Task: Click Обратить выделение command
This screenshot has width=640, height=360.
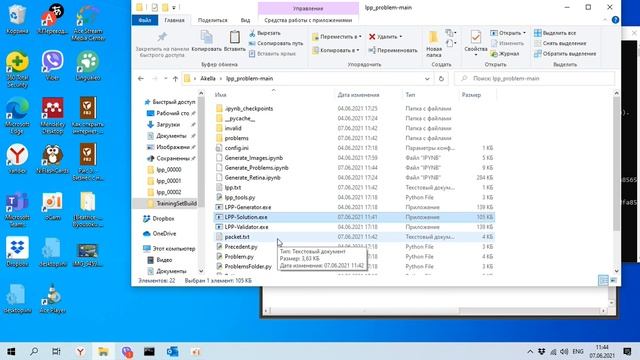Action: click(565, 53)
